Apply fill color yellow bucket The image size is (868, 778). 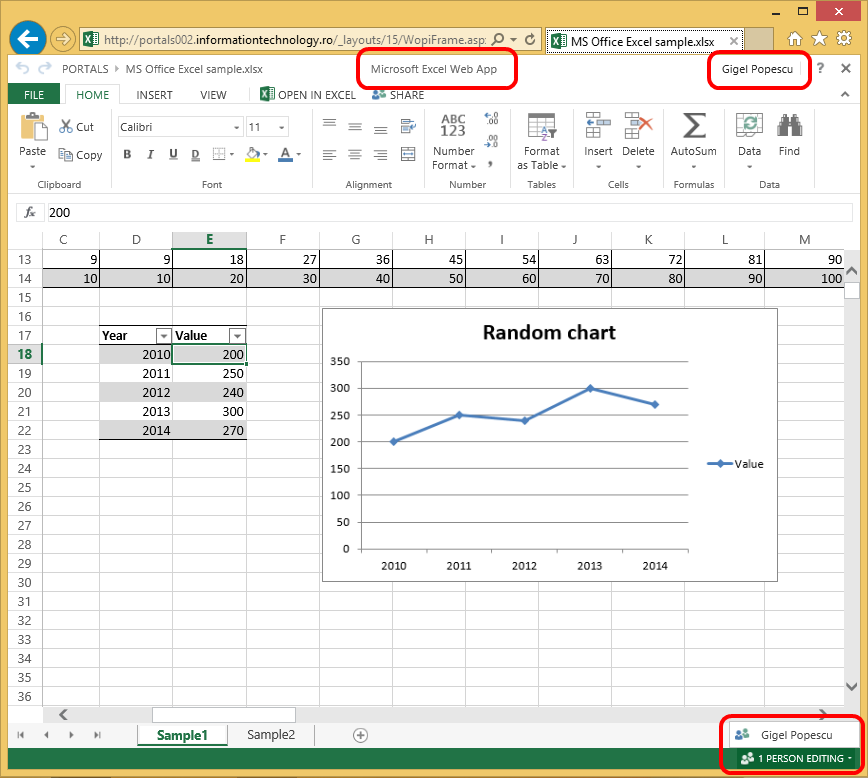pyautogui.click(x=253, y=154)
